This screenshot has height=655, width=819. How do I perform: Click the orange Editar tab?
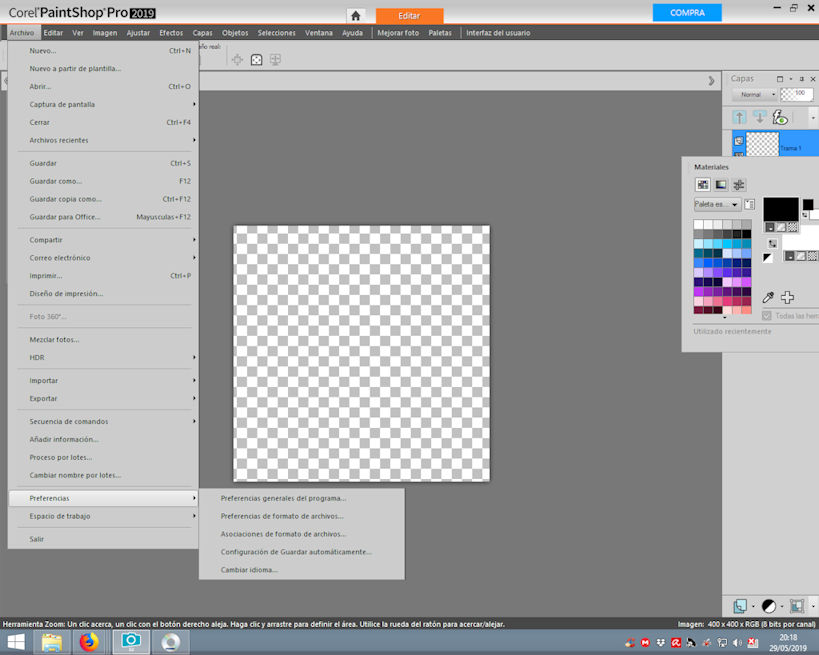(409, 16)
